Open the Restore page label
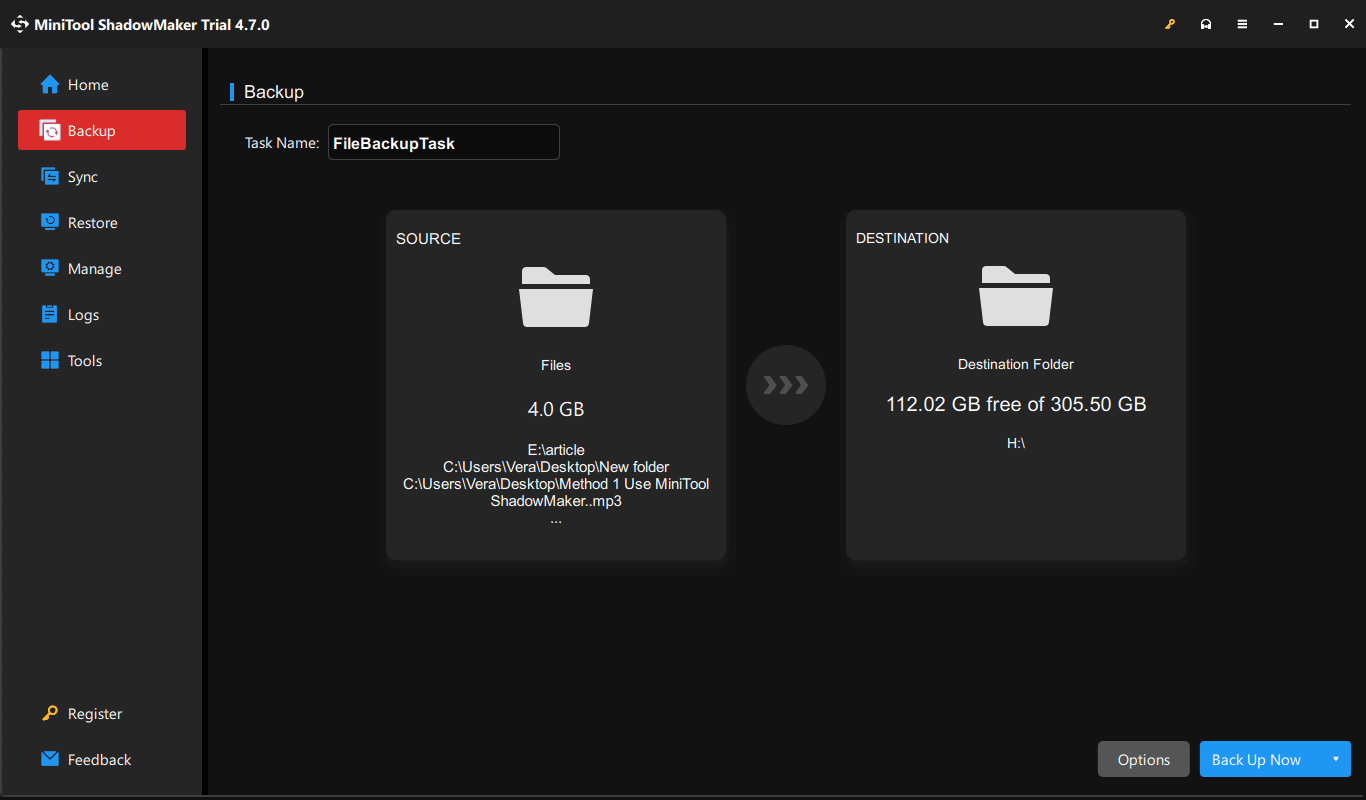The height and width of the screenshot is (800, 1366). [93, 223]
